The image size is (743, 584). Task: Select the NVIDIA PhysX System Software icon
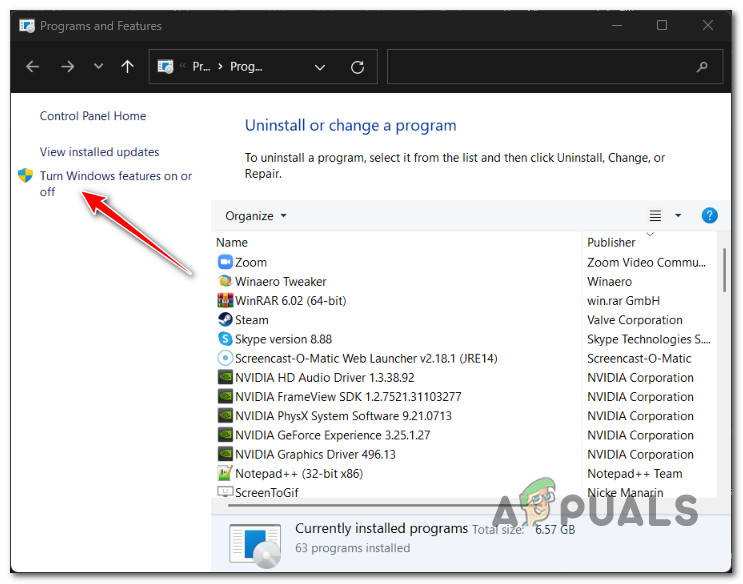pos(225,415)
